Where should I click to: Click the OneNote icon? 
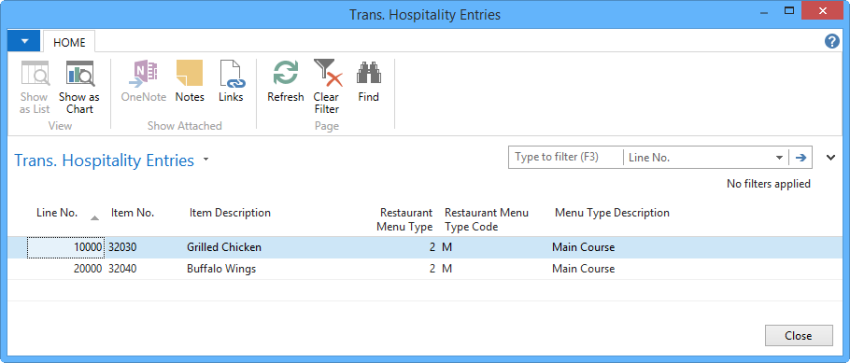(x=144, y=74)
